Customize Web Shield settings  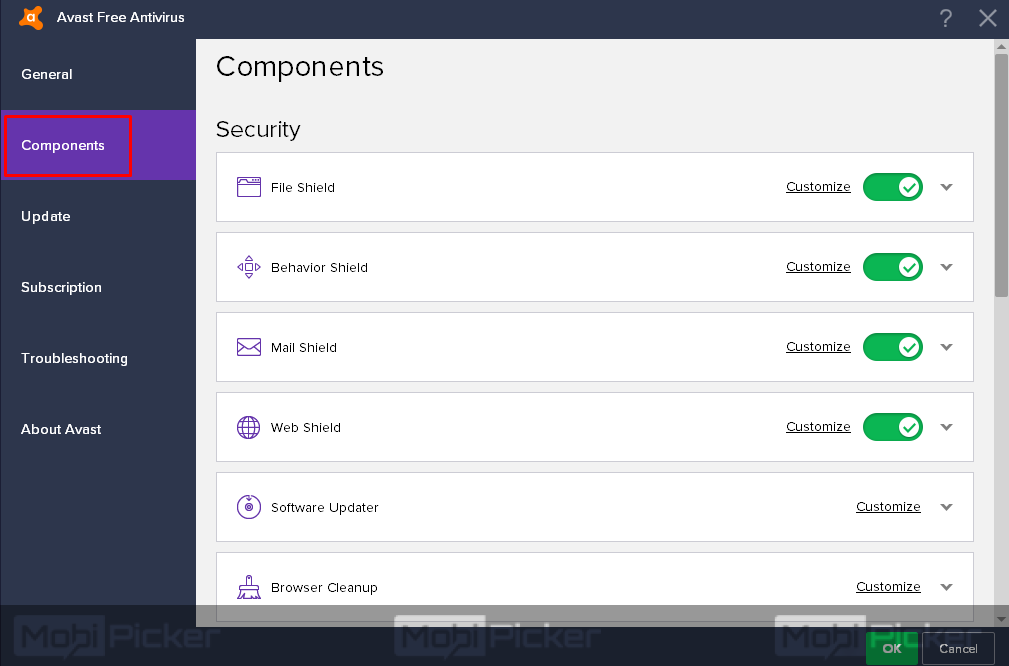pos(818,427)
